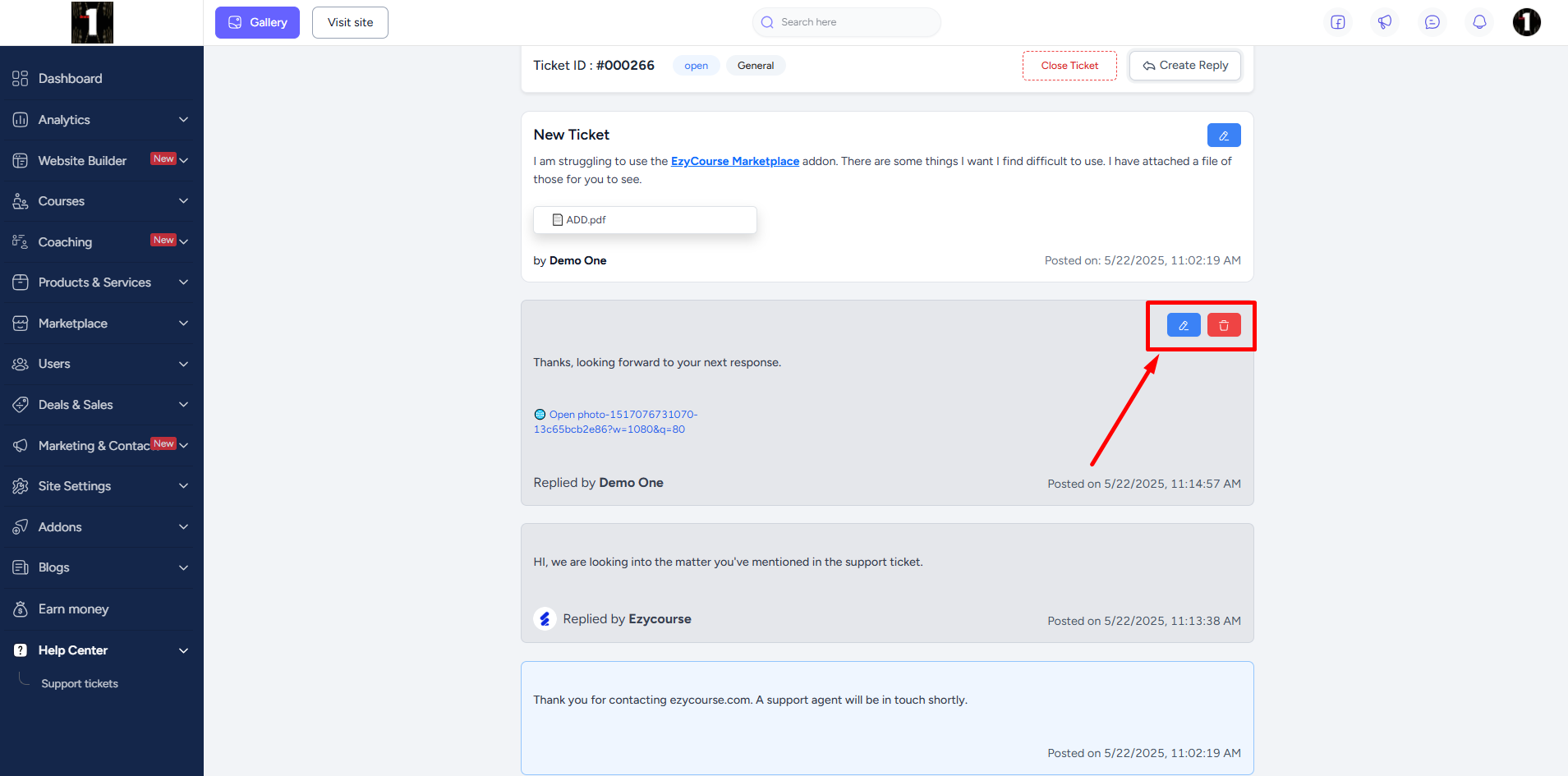Expand the Users menu chevron
This screenshot has width=1568, height=776.
pyautogui.click(x=183, y=364)
